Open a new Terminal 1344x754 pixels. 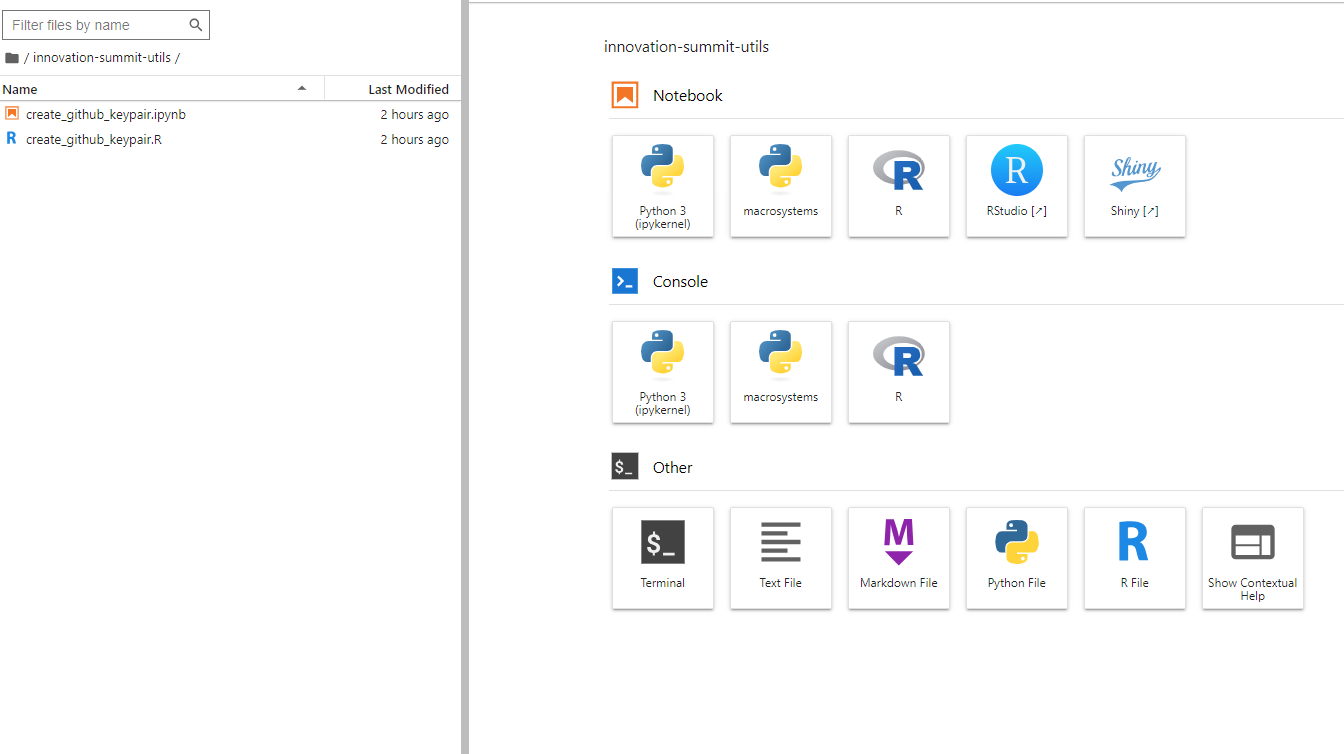pos(663,558)
